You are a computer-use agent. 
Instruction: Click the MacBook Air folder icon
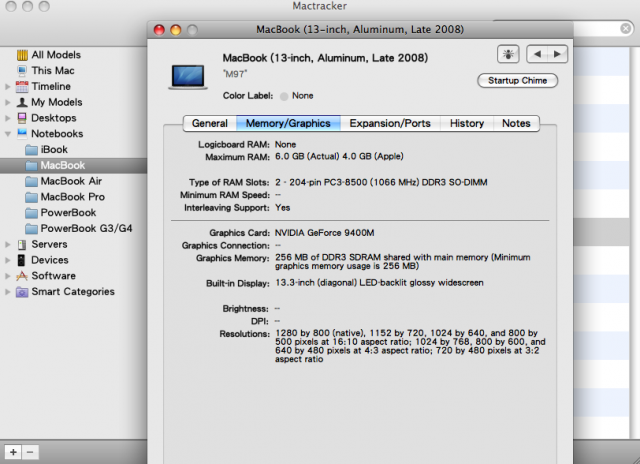pos(31,181)
